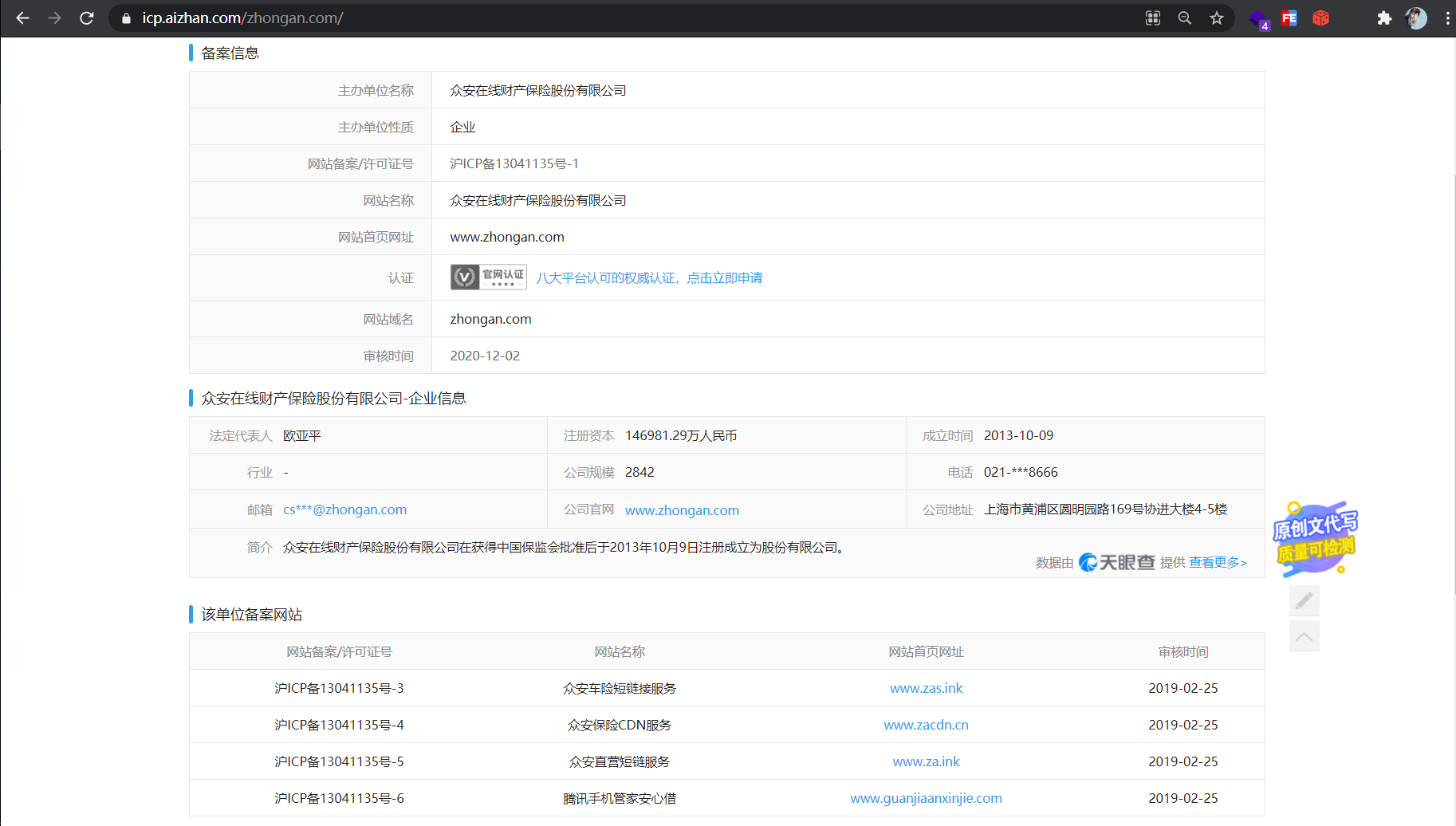Click the 沪ICP备13041135号-3 cell
This screenshot has height=826, width=1456.
click(339, 688)
